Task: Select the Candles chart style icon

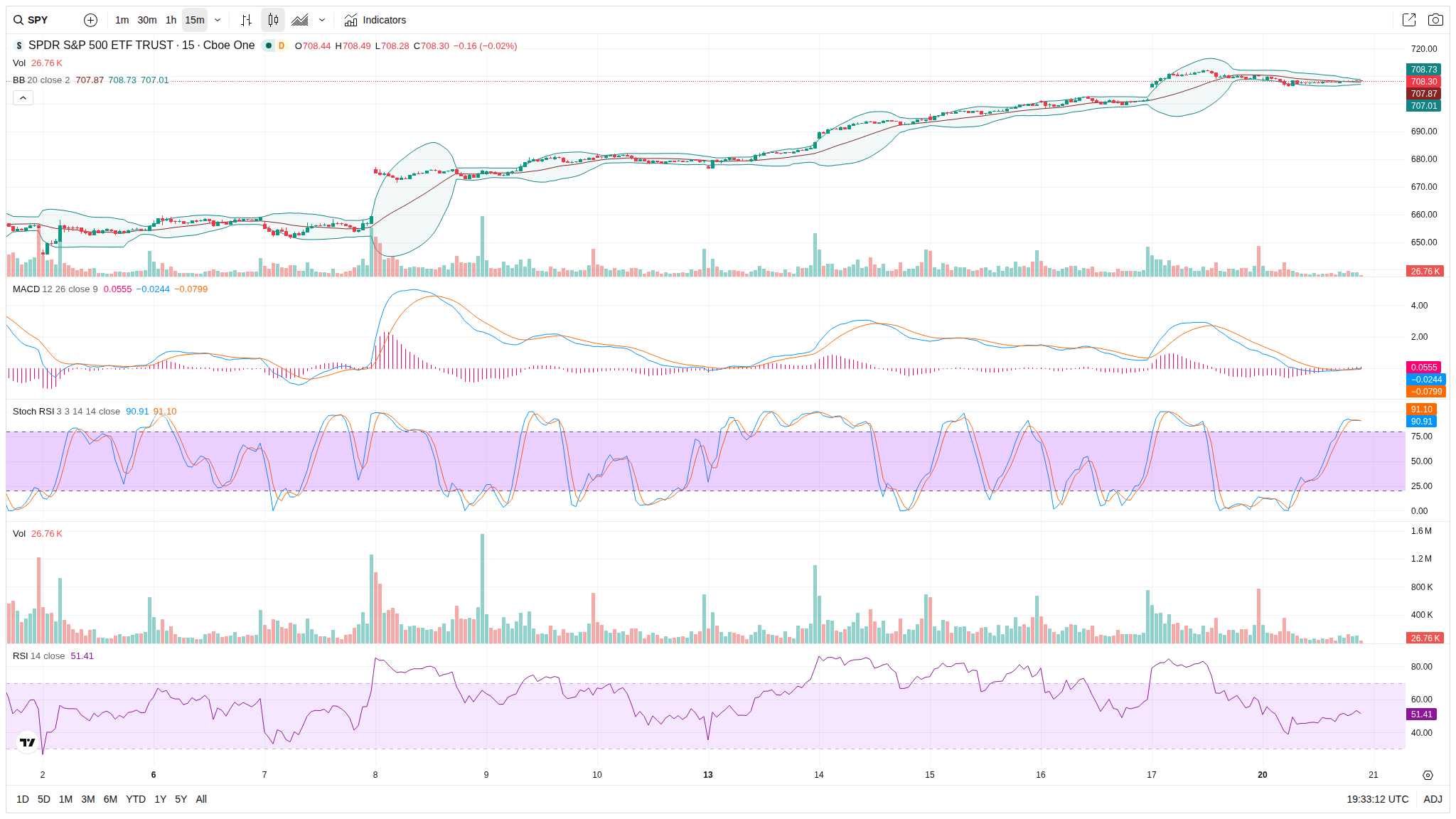Action: tap(273, 20)
